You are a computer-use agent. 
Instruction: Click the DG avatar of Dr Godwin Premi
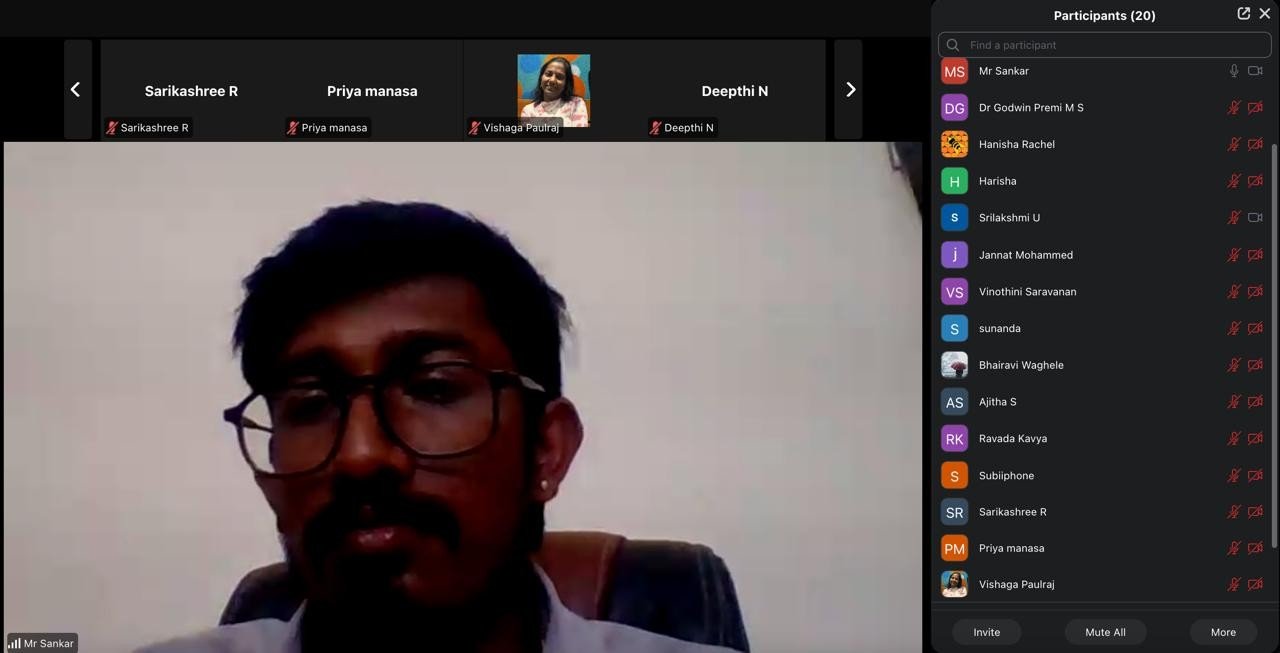pyautogui.click(x=954, y=108)
